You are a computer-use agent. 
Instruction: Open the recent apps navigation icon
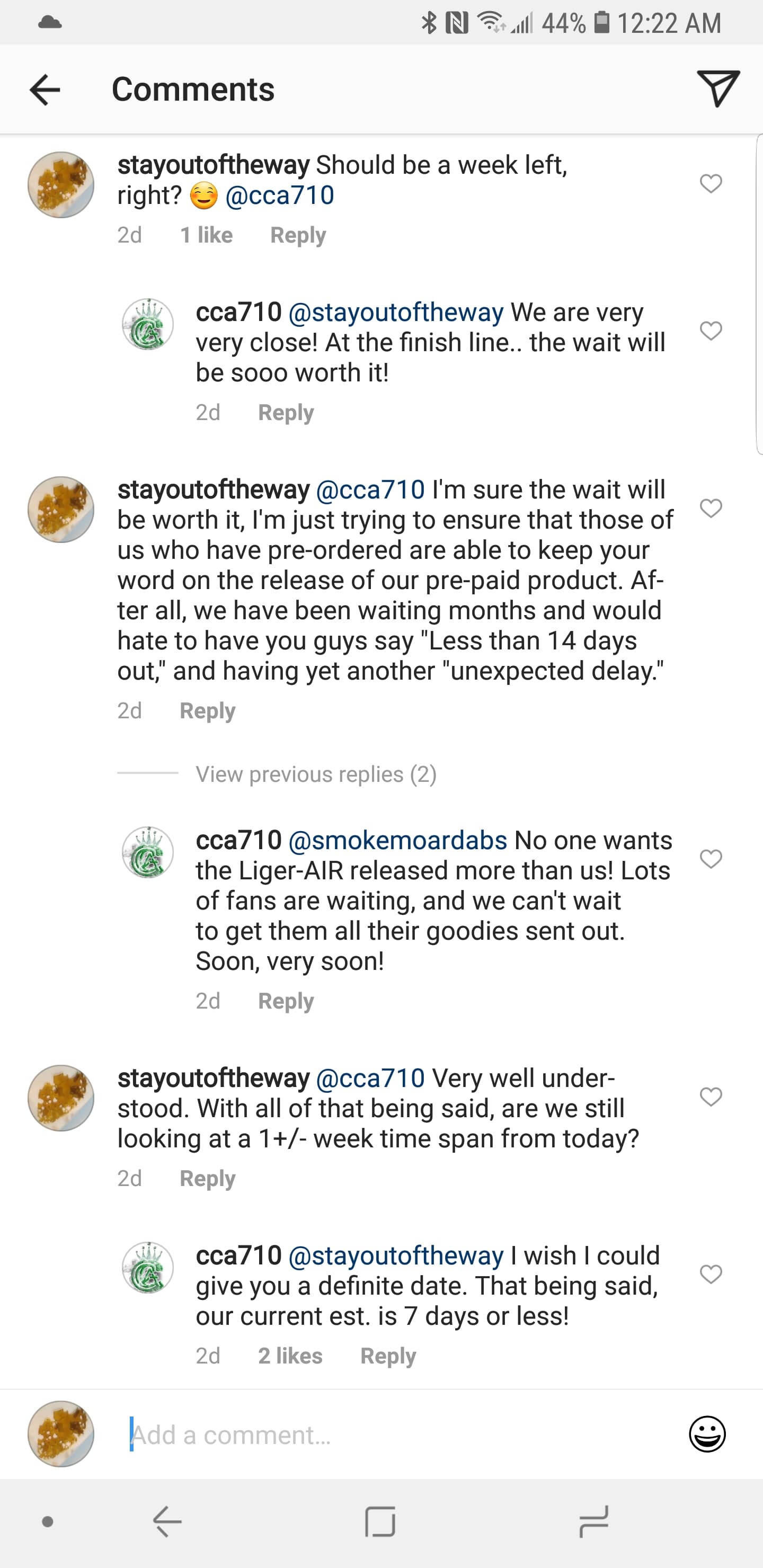point(594,1522)
